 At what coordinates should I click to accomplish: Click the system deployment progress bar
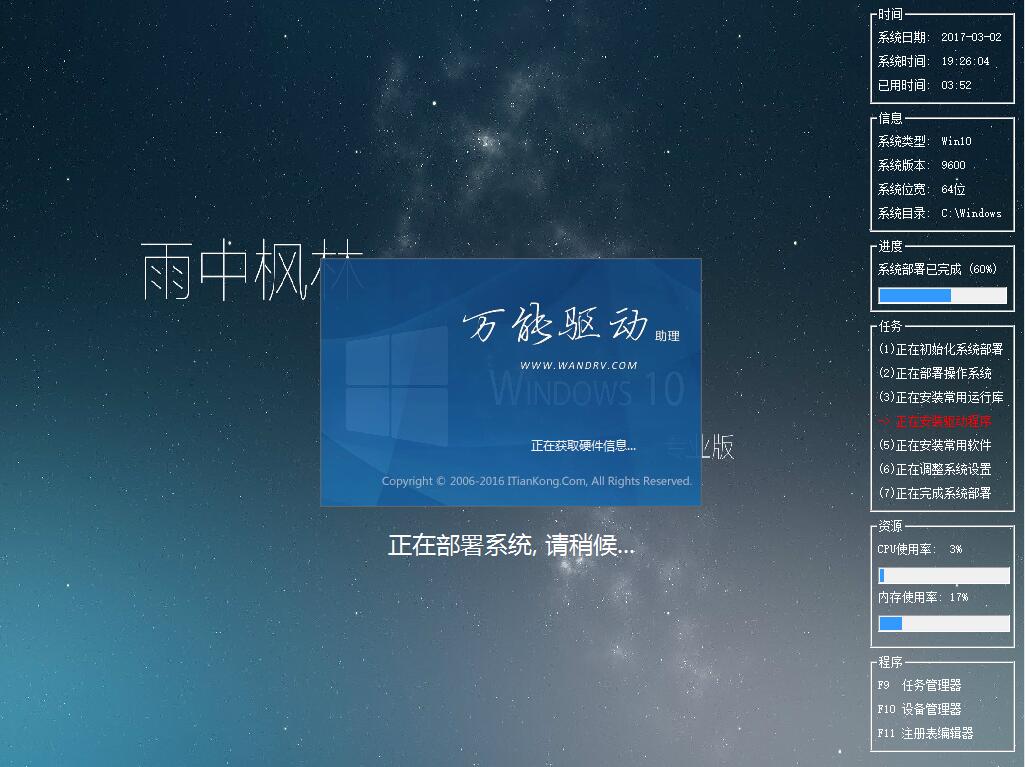942,296
